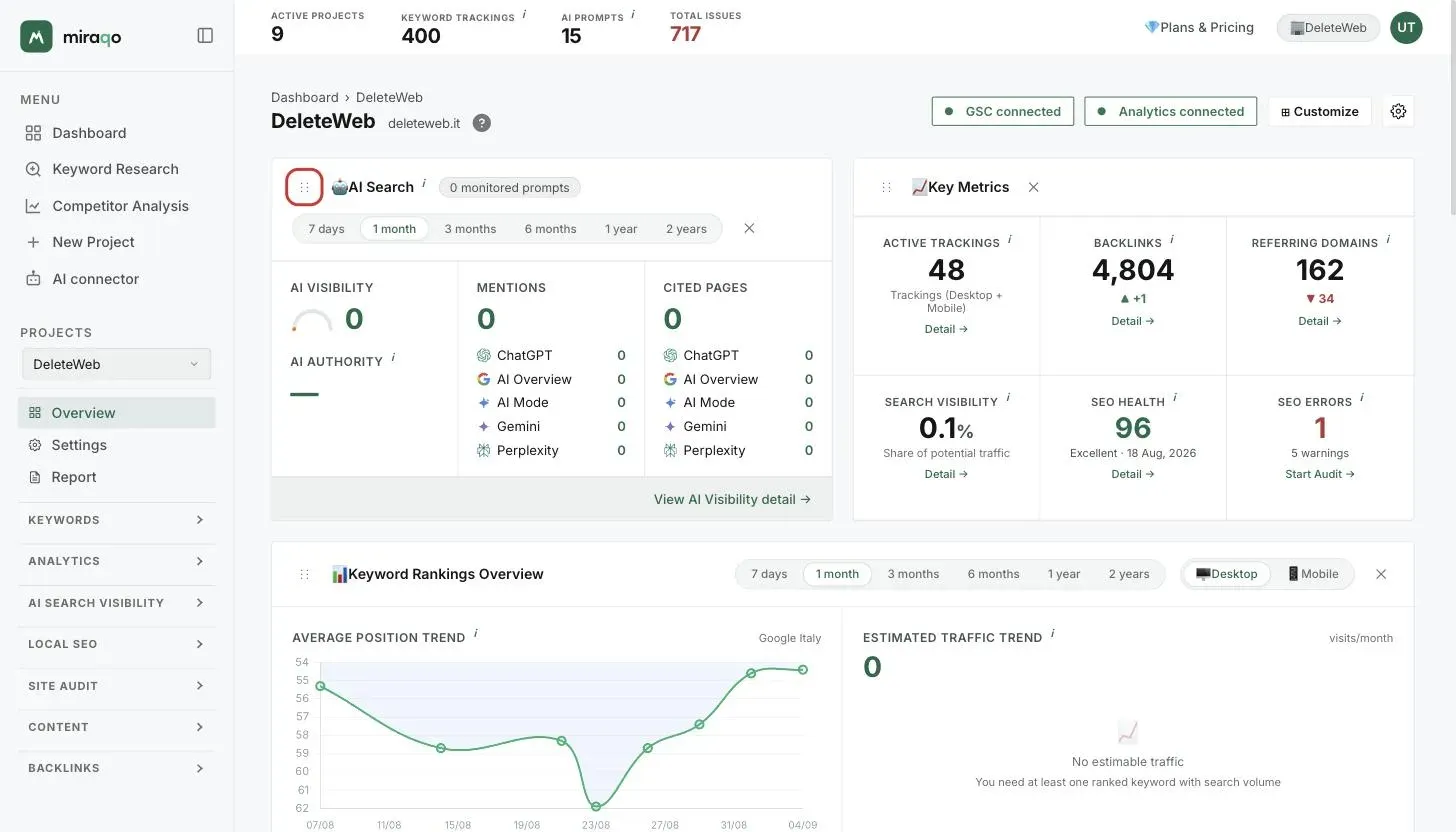The image size is (1456, 832).
Task: Click the Backlinks metric info icon
Action: pos(1172,240)
